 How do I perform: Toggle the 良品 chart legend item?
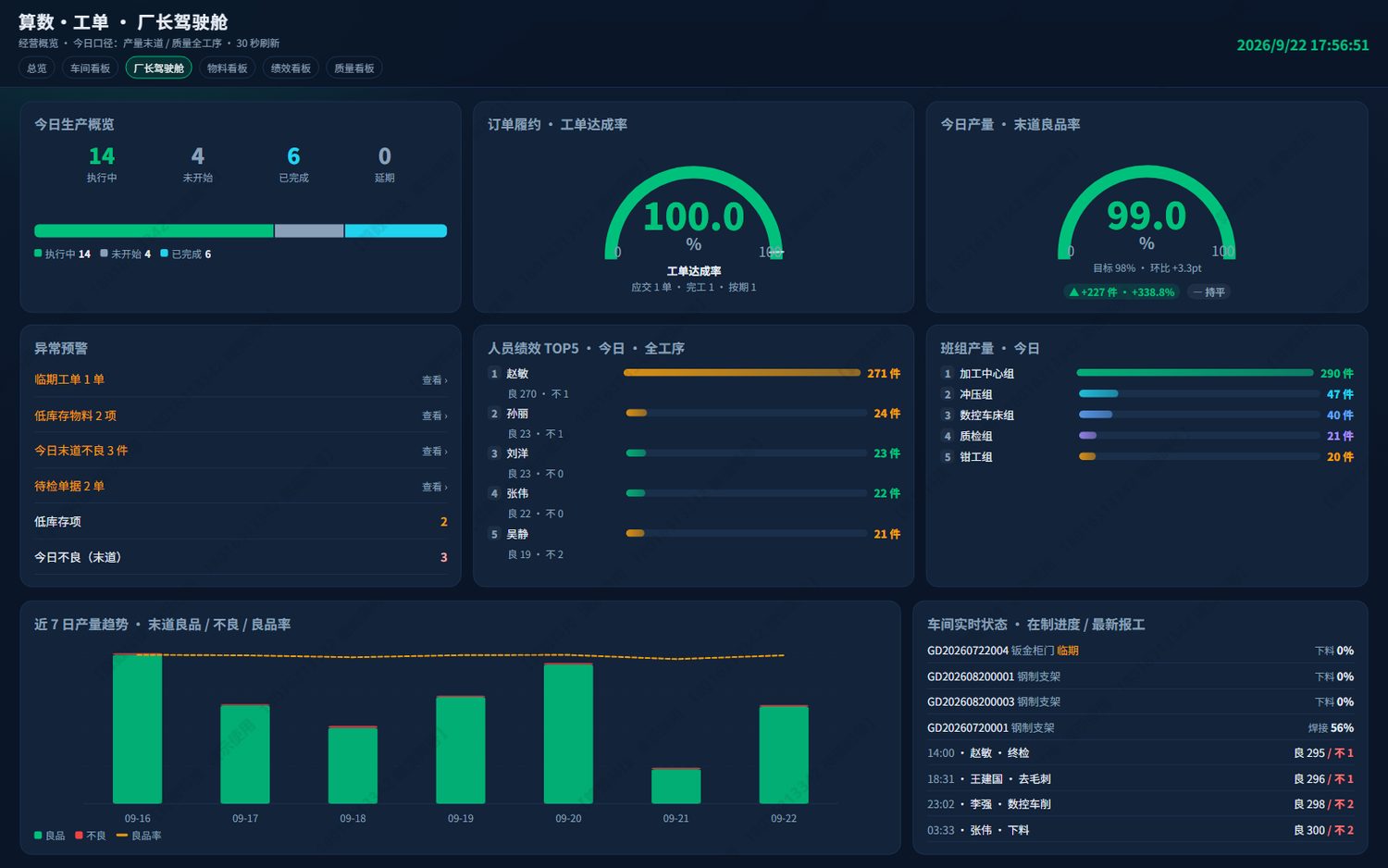pyautogui.click(x=50, y=836)
